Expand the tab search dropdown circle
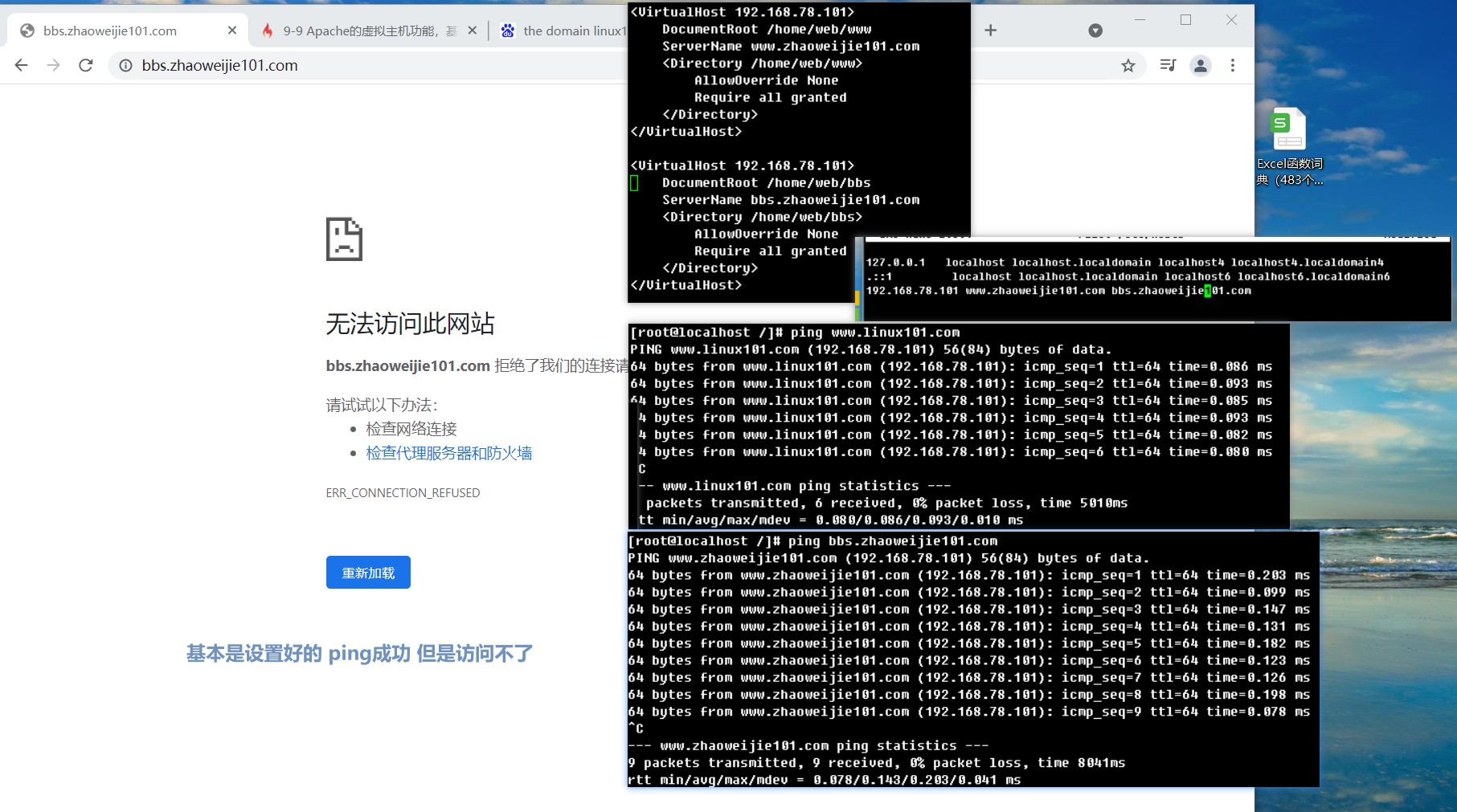This screenshot has height=812, width=1457. [1095, 31]
